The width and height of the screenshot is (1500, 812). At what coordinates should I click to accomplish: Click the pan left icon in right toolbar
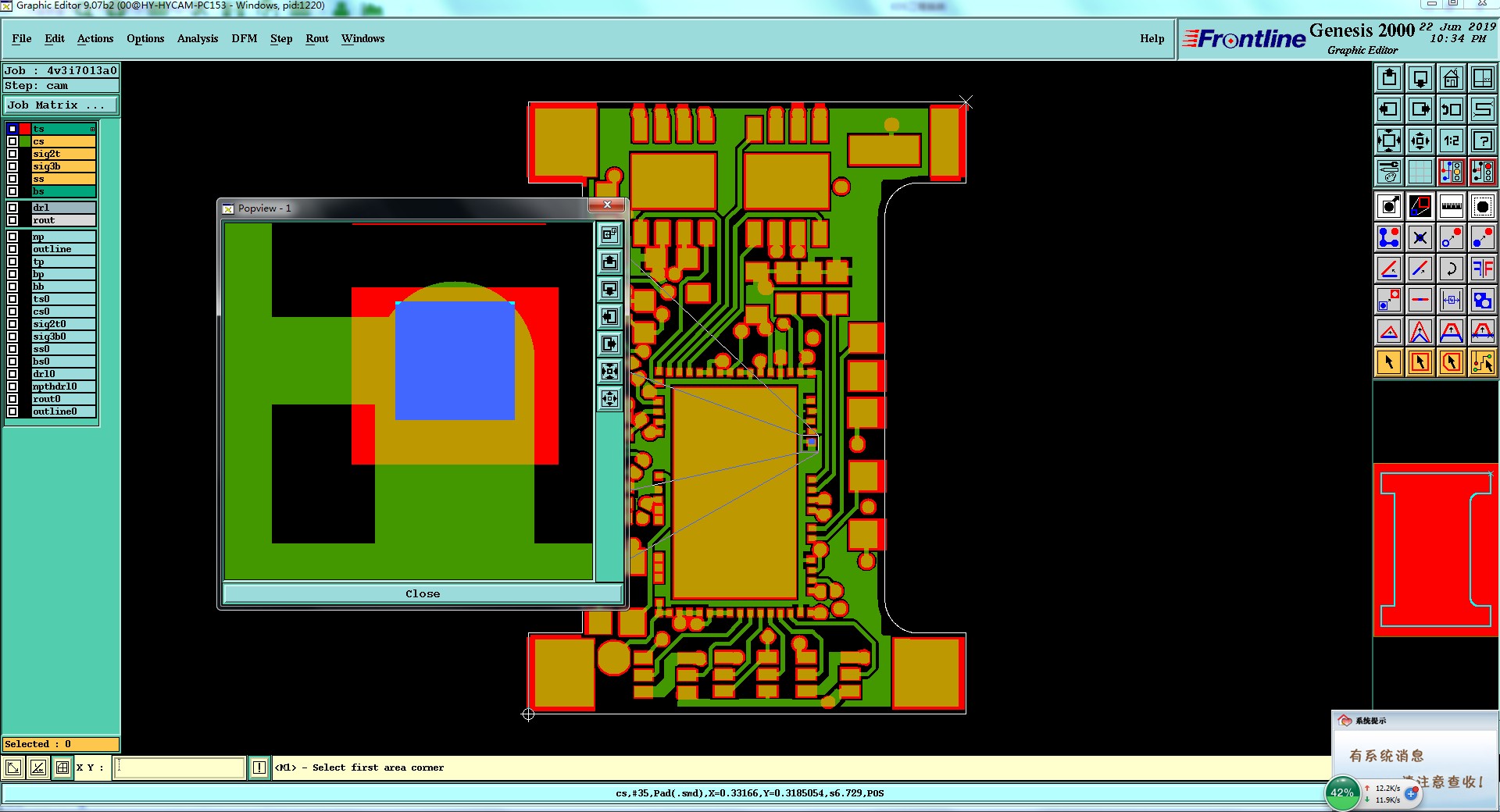1389,109
